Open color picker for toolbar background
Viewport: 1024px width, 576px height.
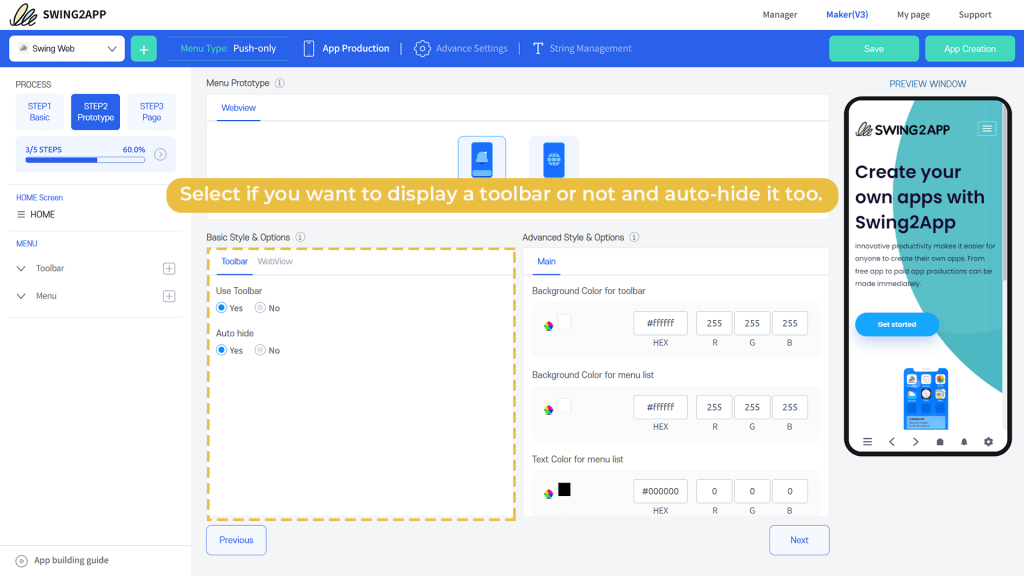(549, 326)
